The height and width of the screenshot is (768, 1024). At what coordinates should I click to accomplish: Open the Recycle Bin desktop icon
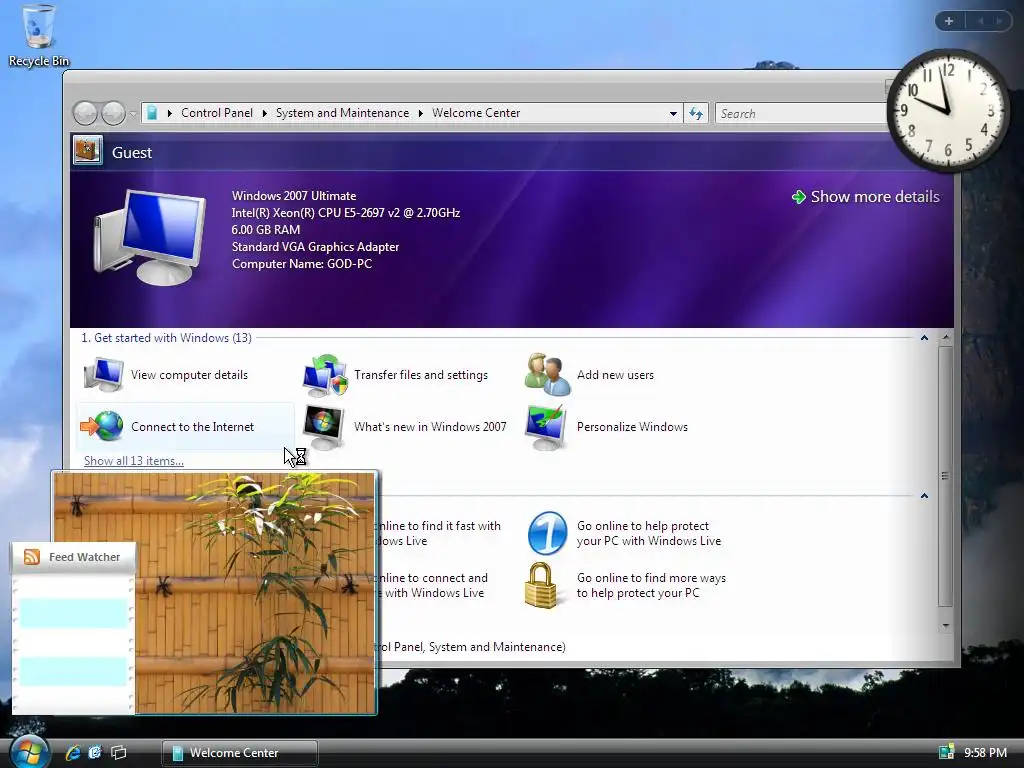39,35
